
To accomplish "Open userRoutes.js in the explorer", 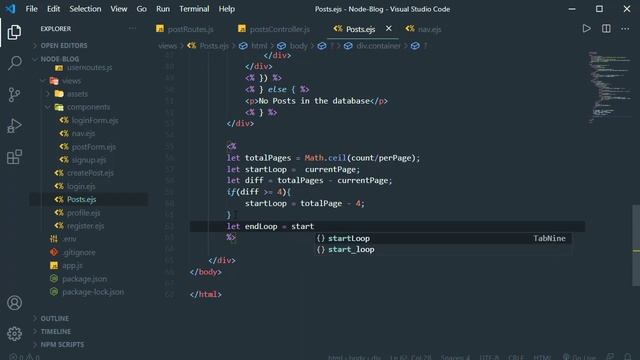I will pyautogui.click(x=89, y=68).
